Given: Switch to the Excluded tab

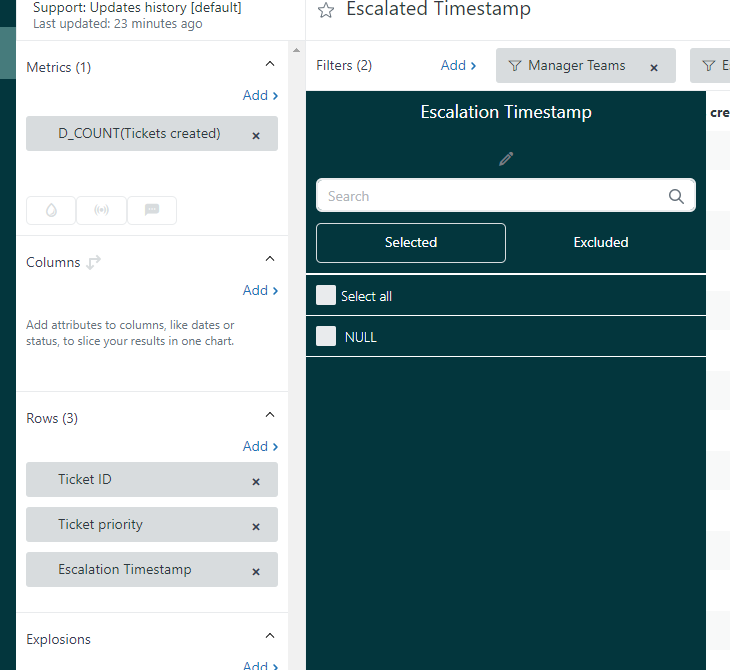Looking at the screenshot, I should [x=601, y=242].
